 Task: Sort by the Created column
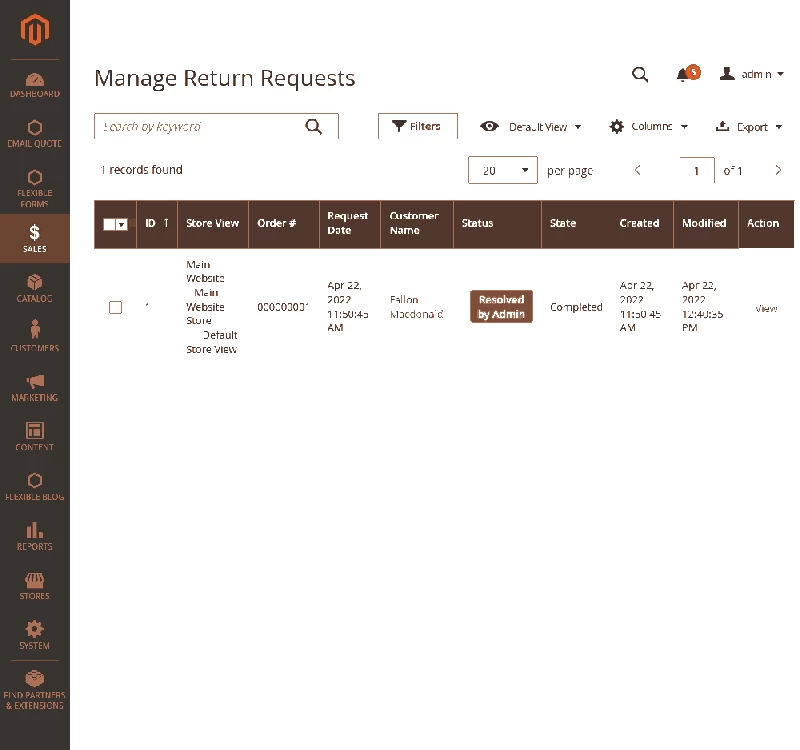642,223
